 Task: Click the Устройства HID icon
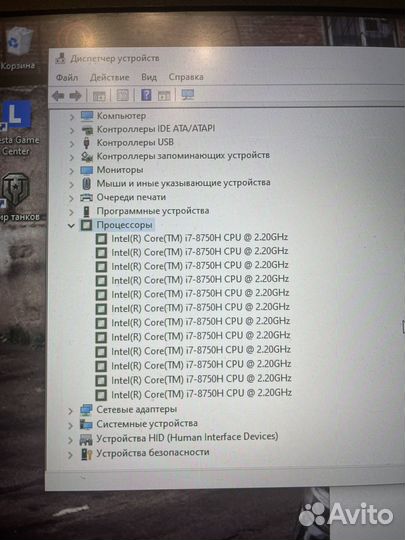coord(86,439)
